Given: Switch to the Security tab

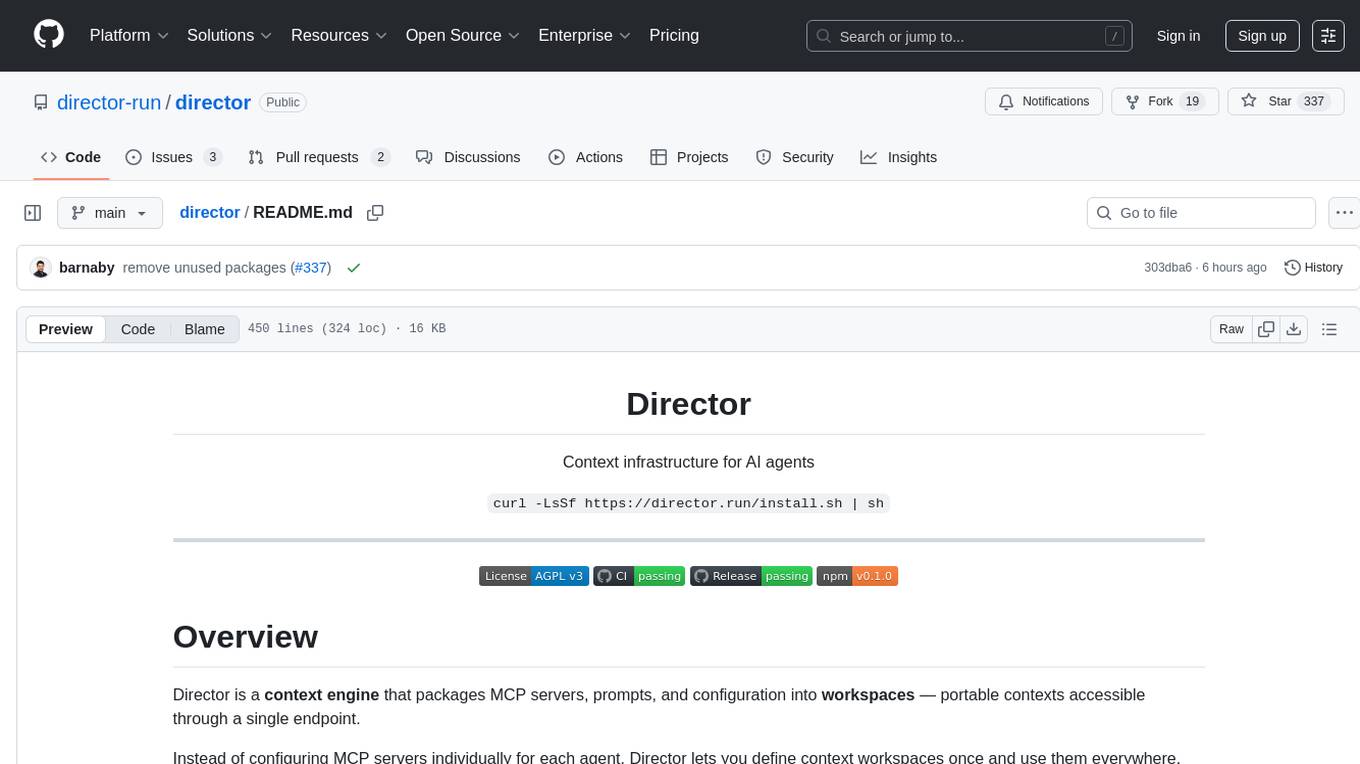Looking at the screenshot, I should pyautogui.click(x=795, y=157).
